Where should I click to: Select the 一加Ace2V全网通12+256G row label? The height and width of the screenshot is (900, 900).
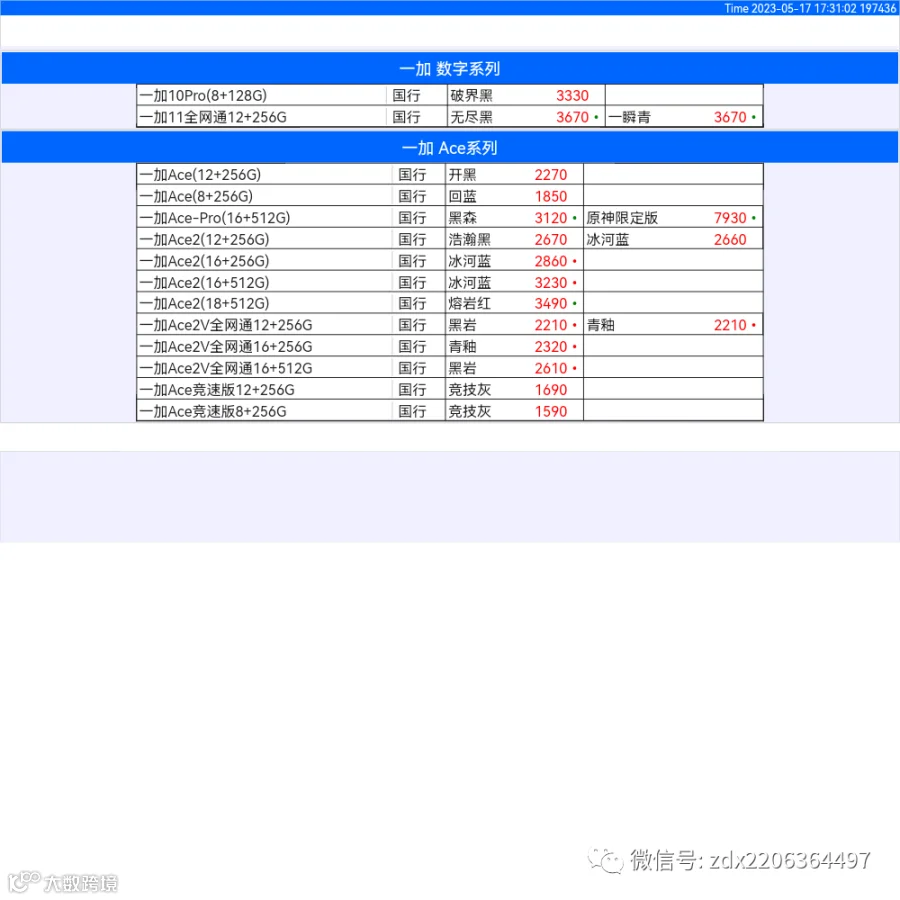point(226,325)
